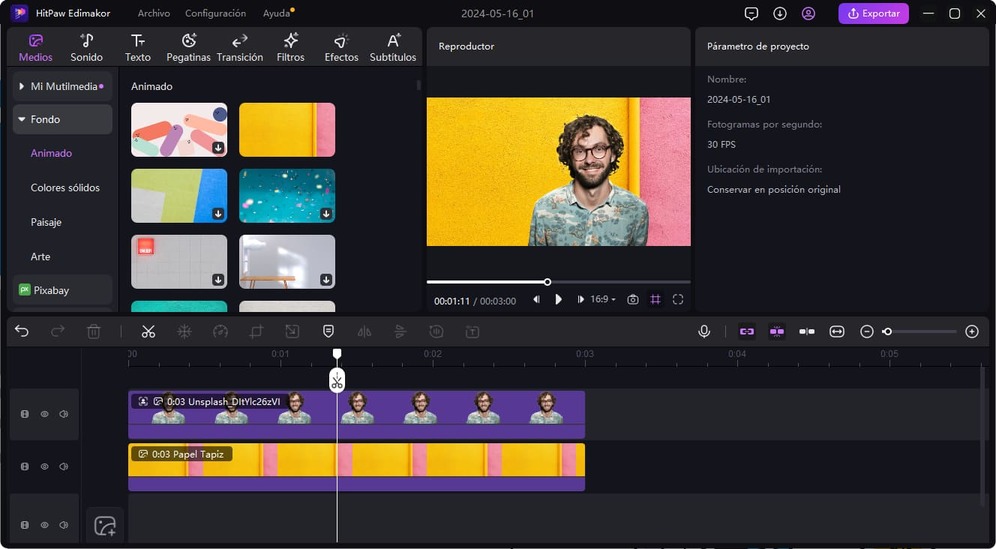The height and width of the screenshot is (549, 996).
Task: Open the Archivo menu
Action: (153, 14)
